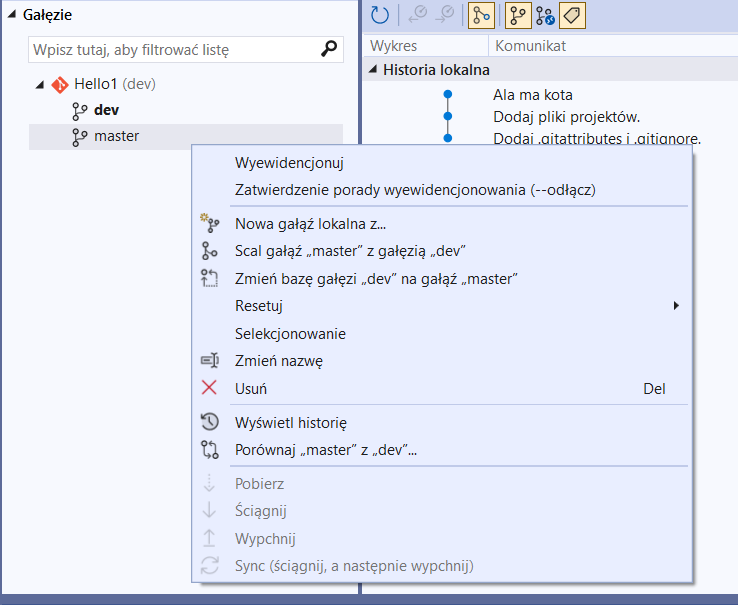The width and height of the screenshot is (738, 605).
Task: Click the Wyświetl historię clock icon
Action: pyautogui.click(x=209, y=423)
